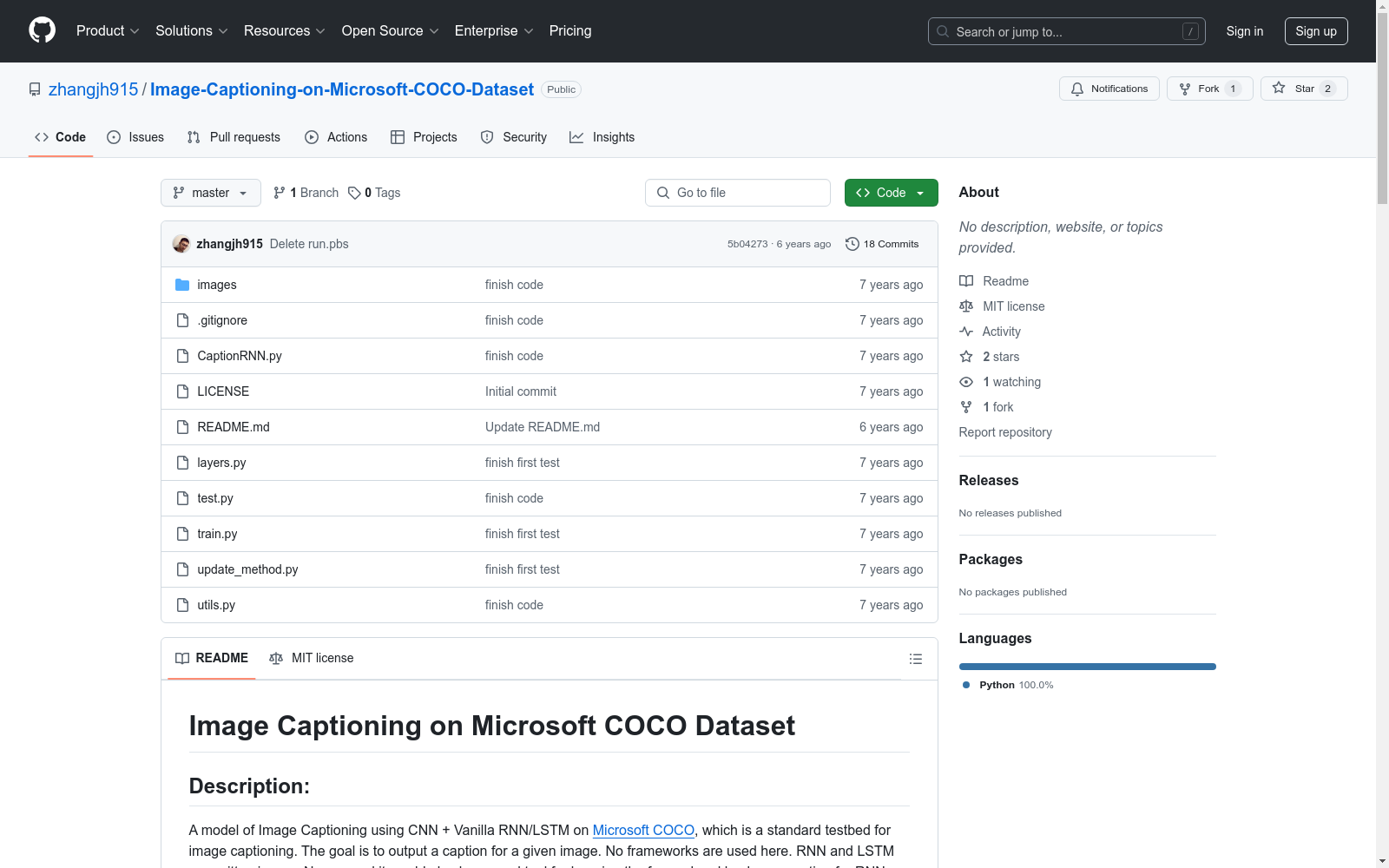Go to the Pricing page
The height and width of the screenshot is (868, 1389).
click(570, 30)
